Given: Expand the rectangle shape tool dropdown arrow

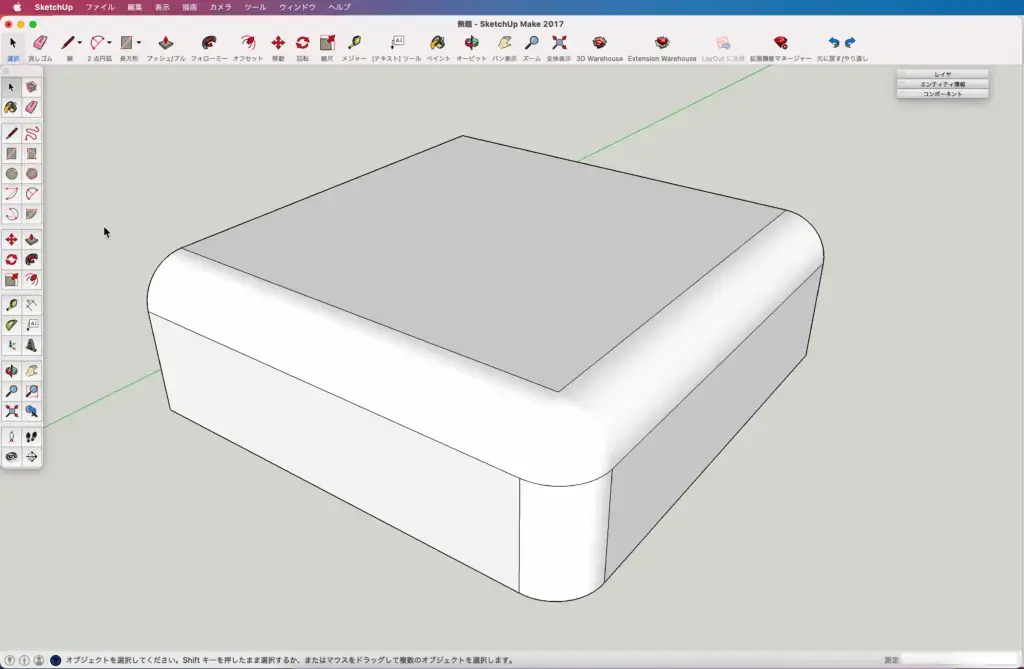Looking at the screenshot, I should tap(138, 43).
